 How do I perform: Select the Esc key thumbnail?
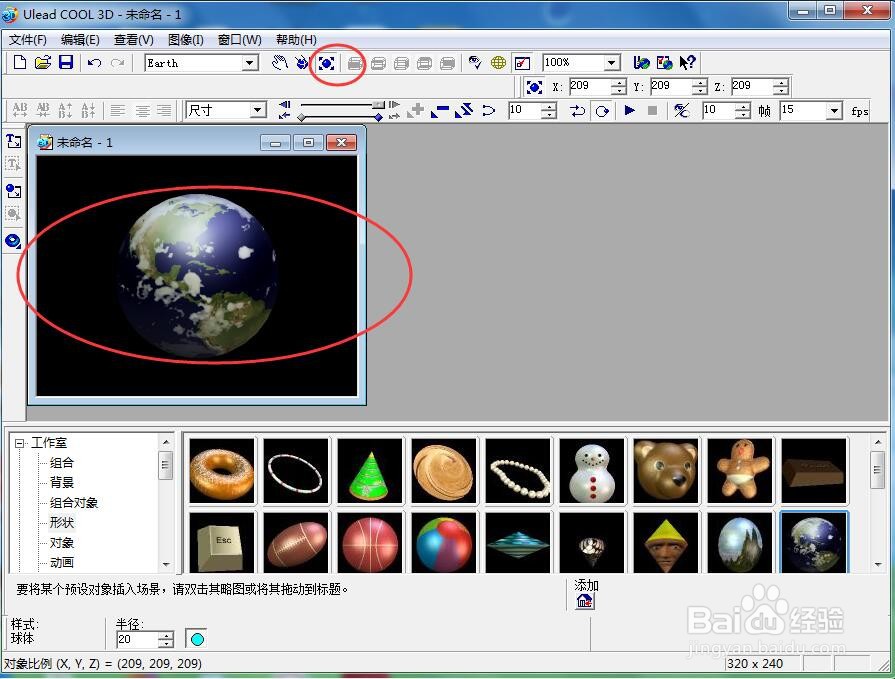click(x=222, y=543)
